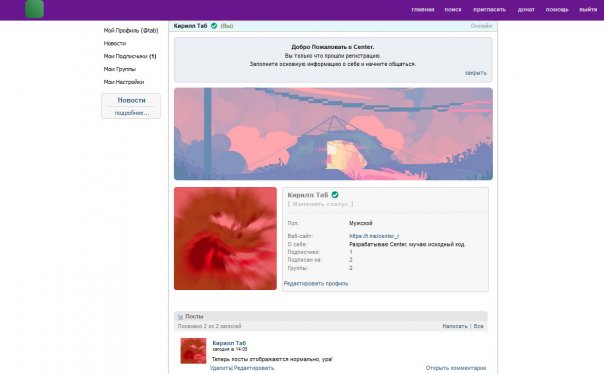Open Новости in the sidebar menu

115,44
